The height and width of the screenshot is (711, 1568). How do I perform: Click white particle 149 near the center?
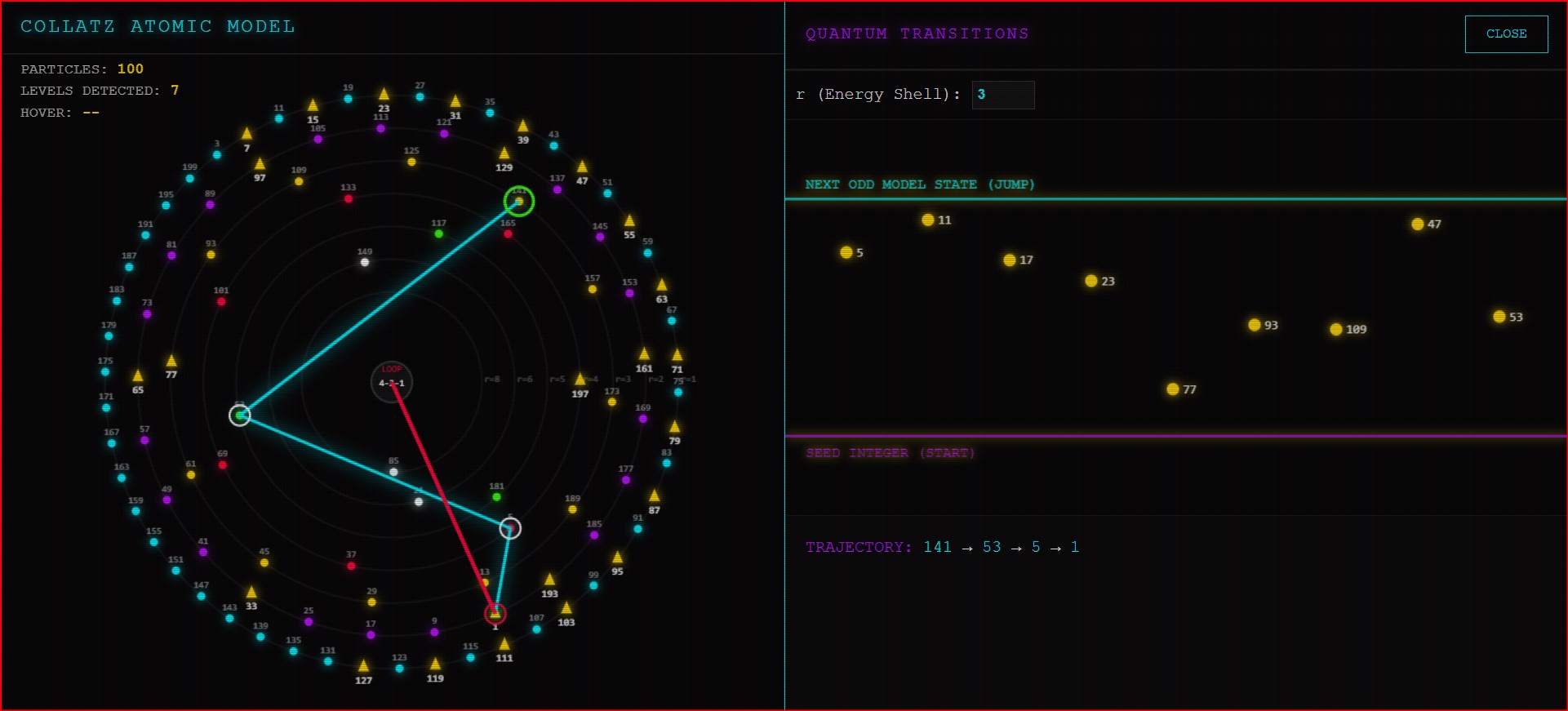tap(365, 262)
